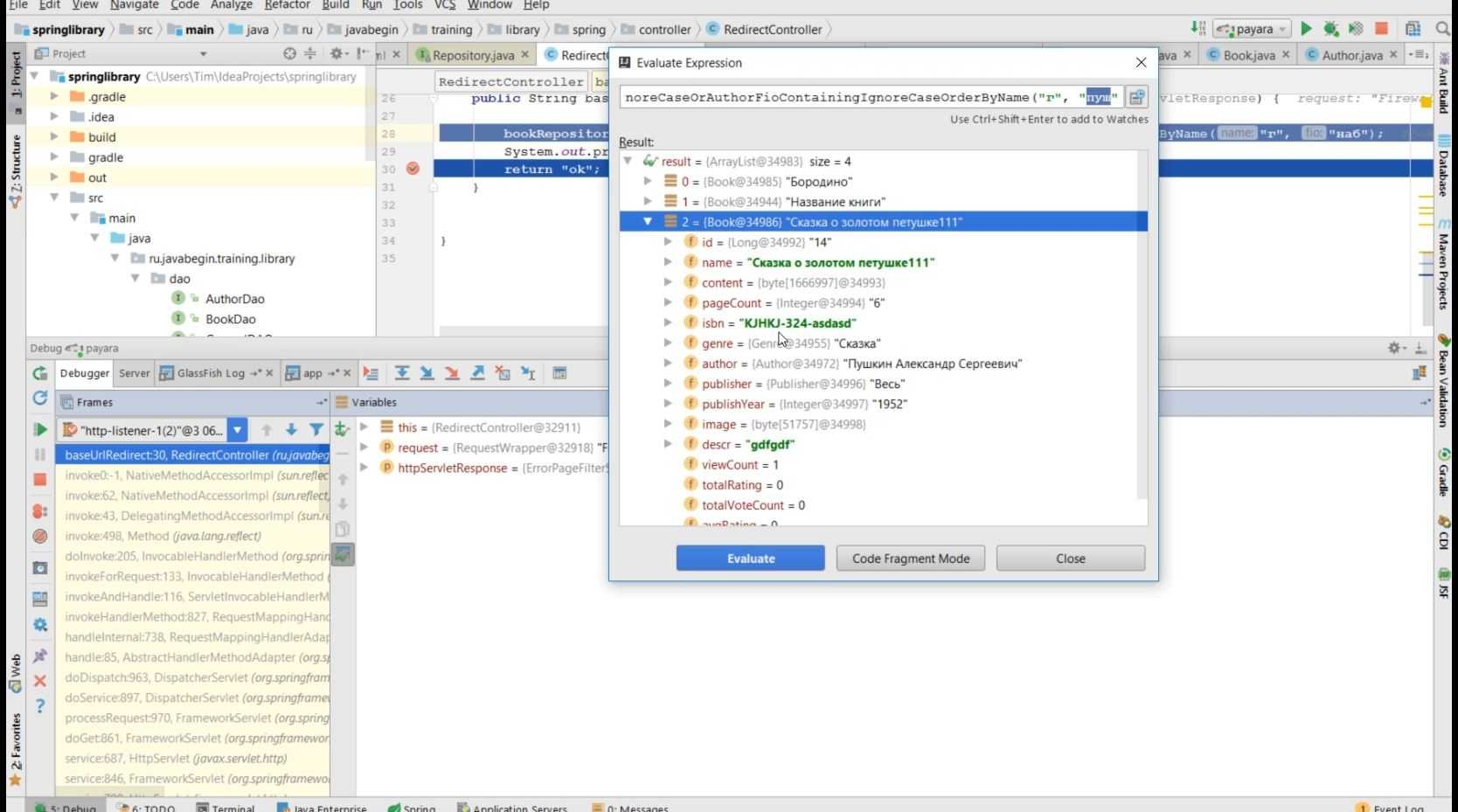Close the GlassFish Log tab
The height and width of the screenshot is (812, 1458).
pyautogui.click(x=269, y=373)
